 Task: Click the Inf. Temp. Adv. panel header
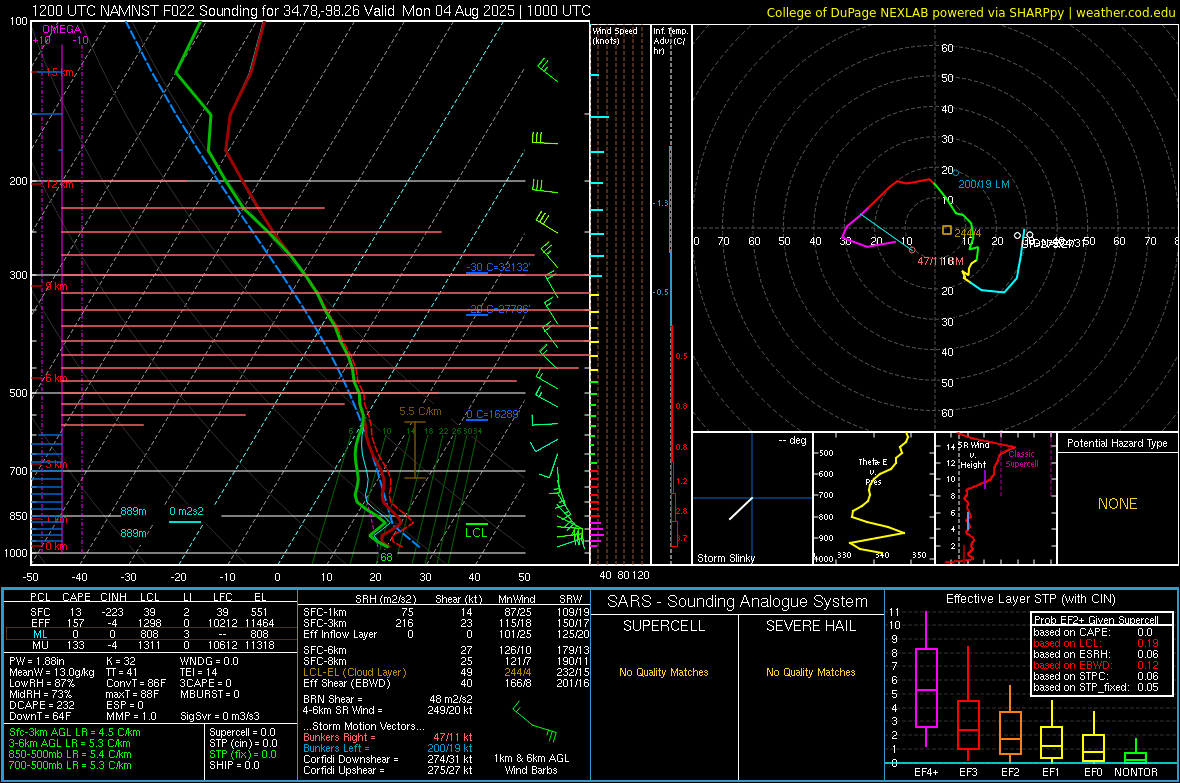pos(670,41)
